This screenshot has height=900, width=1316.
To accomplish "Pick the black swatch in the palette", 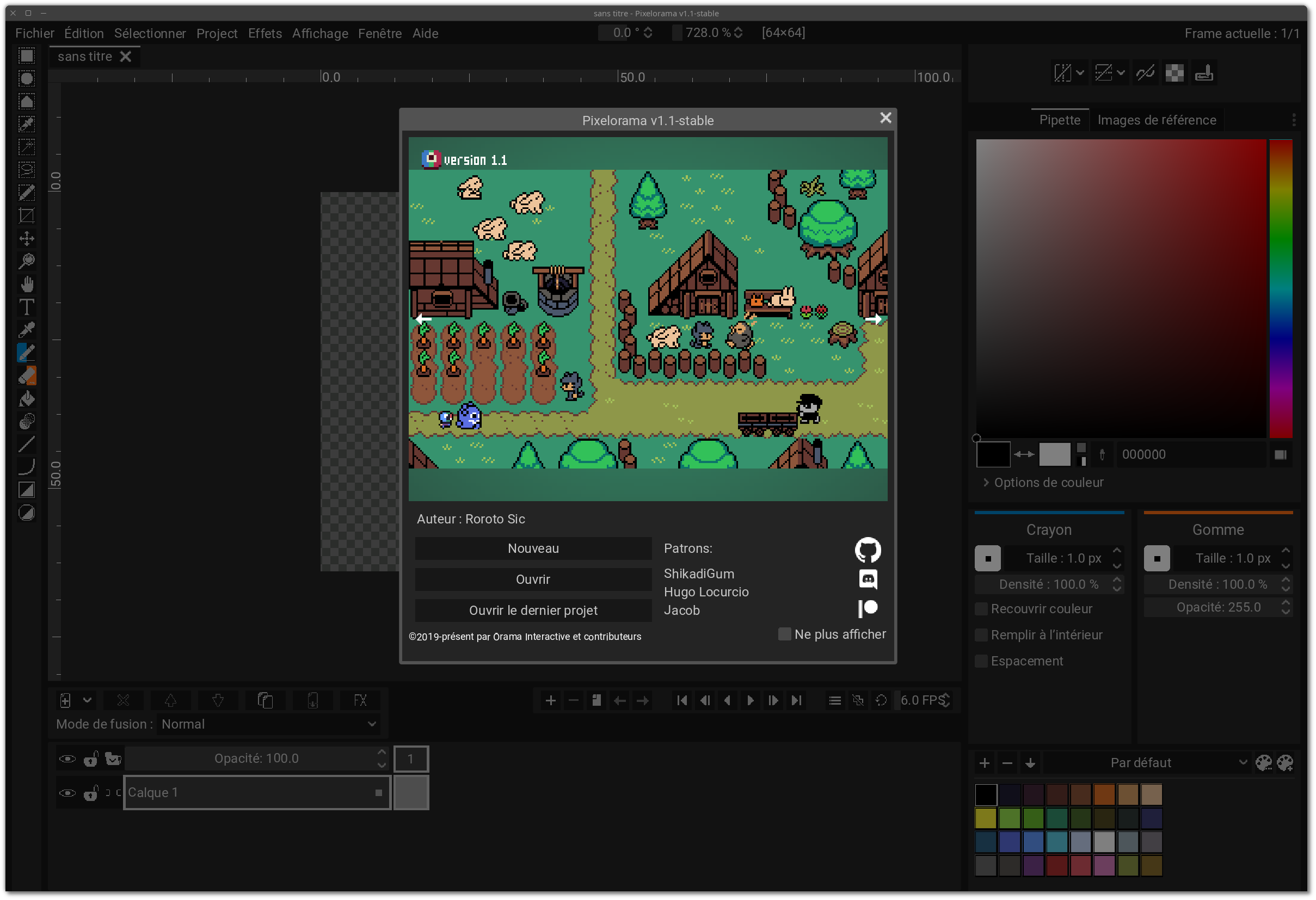I will (x=986, y=794).
